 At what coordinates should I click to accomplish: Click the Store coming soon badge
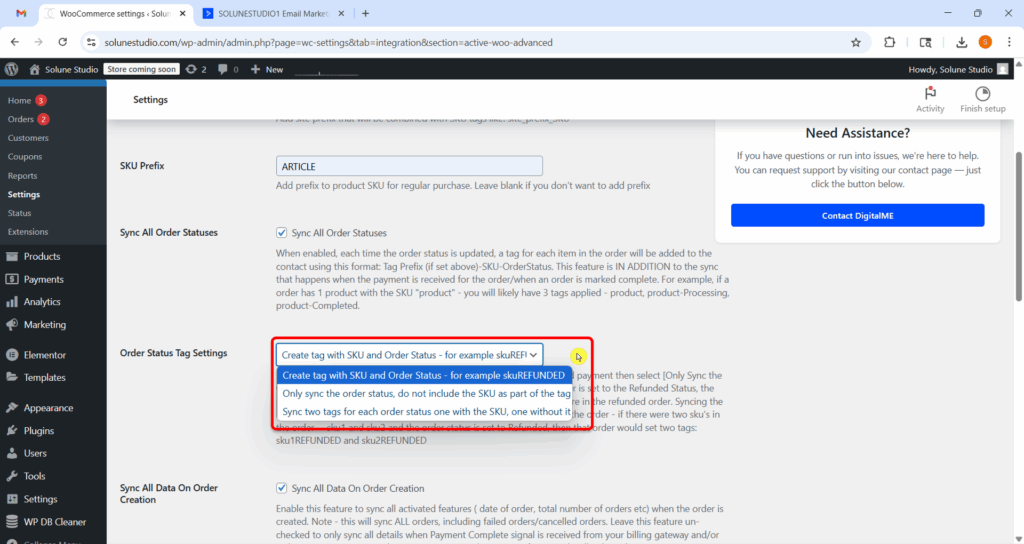tap(142, 69)
